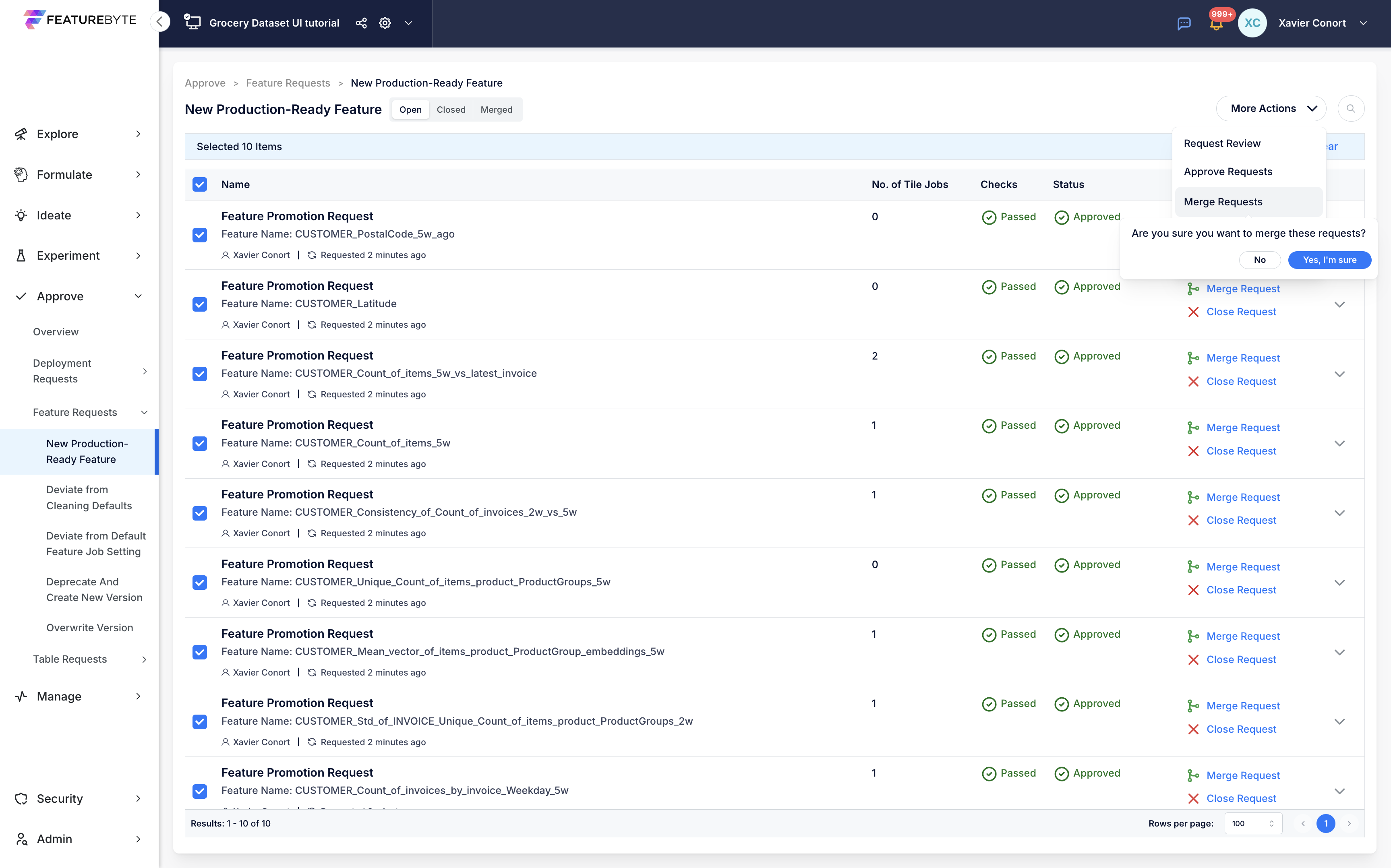Open the Rows per page selector

point(1252,823)
